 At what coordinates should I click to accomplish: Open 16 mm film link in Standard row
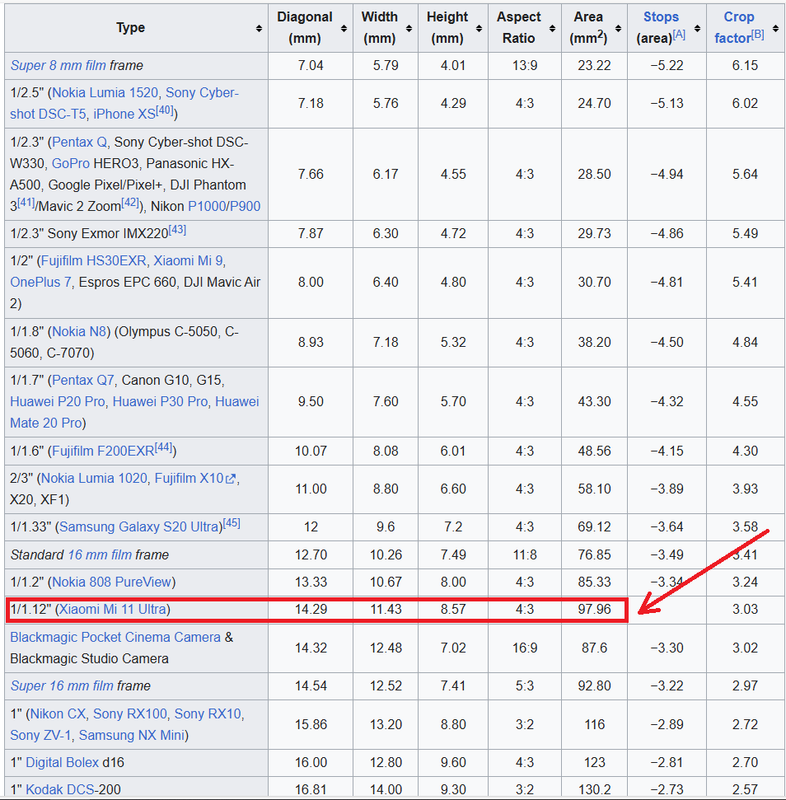[x=100, y=555]
